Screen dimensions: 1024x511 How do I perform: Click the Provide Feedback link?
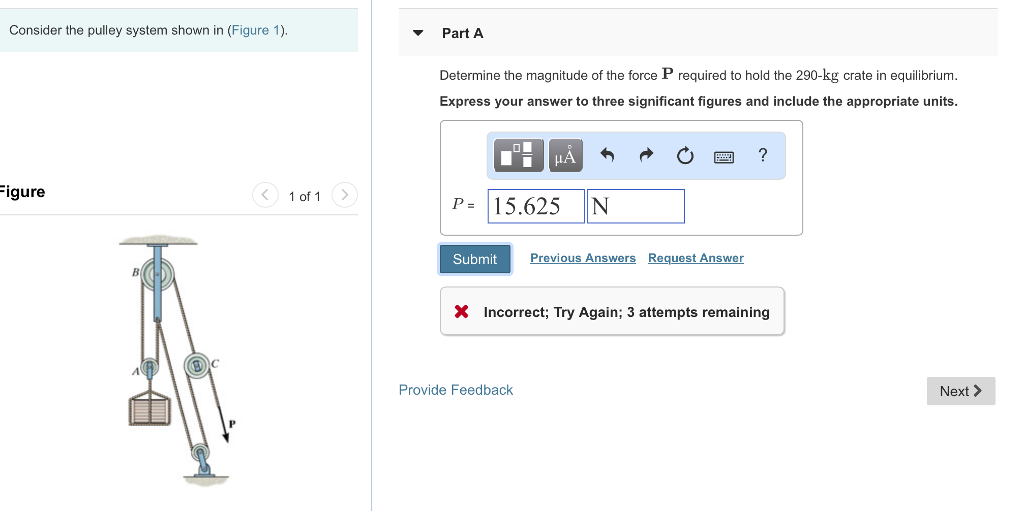(455, 390)
